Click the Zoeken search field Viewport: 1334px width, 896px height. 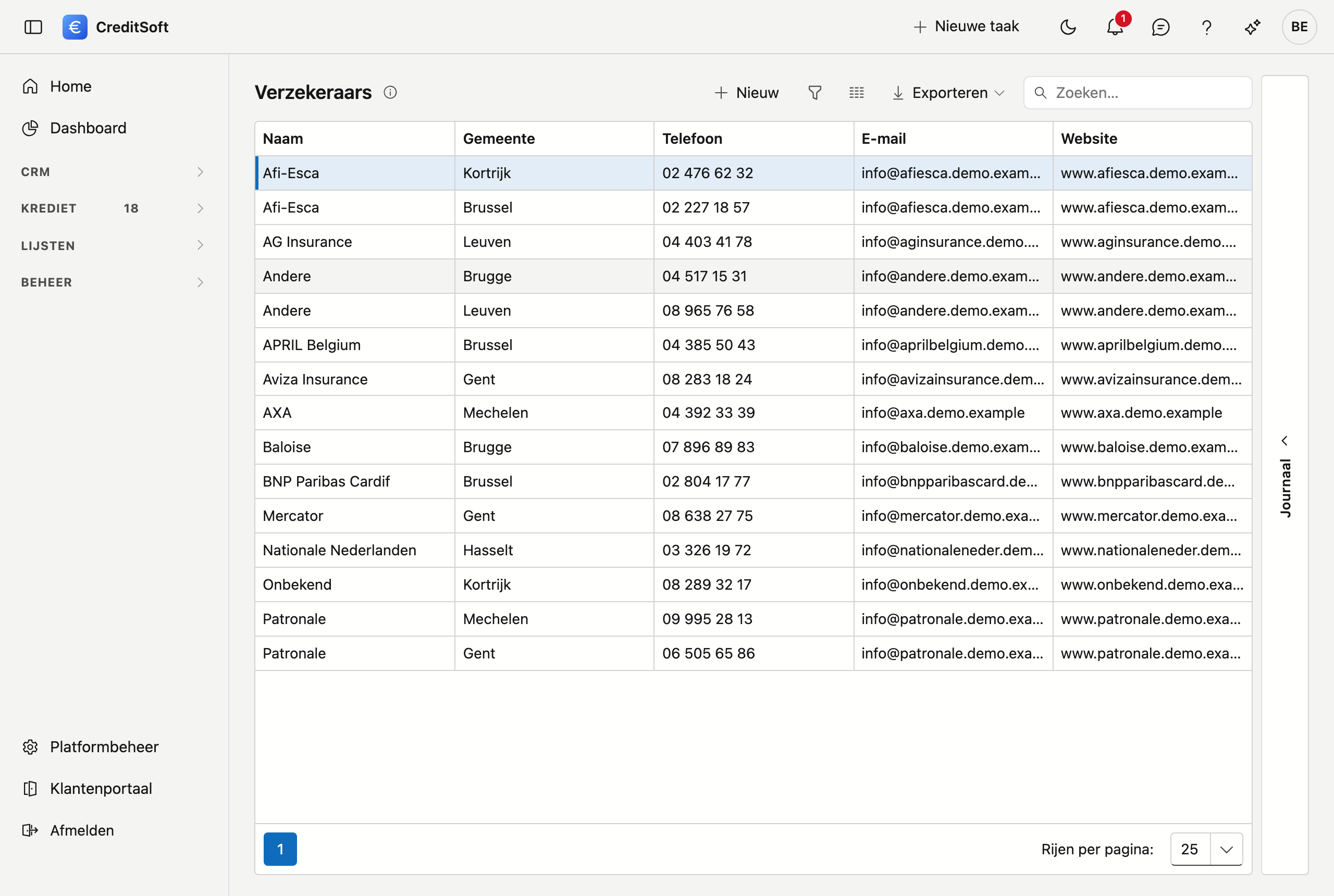point(1138,93)
